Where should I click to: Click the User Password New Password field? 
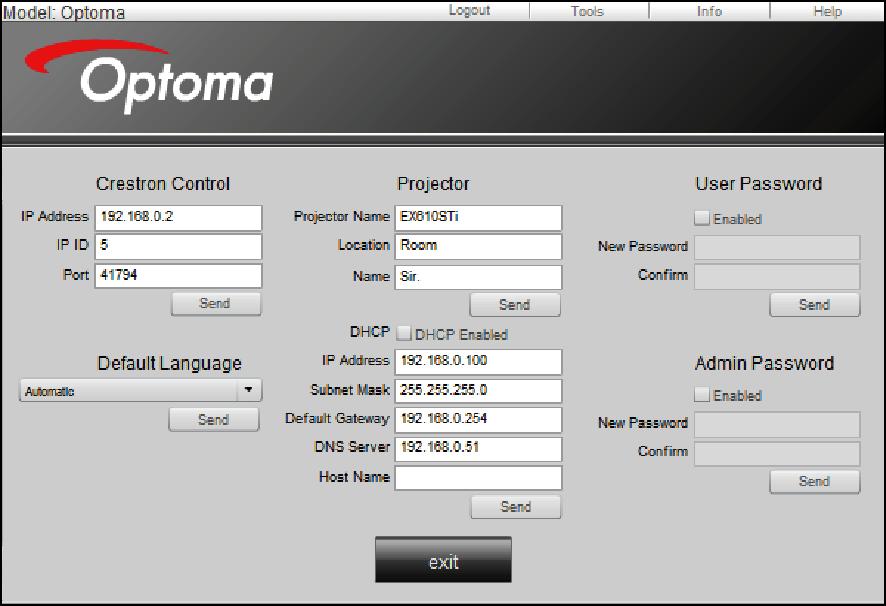coord(778,248)
